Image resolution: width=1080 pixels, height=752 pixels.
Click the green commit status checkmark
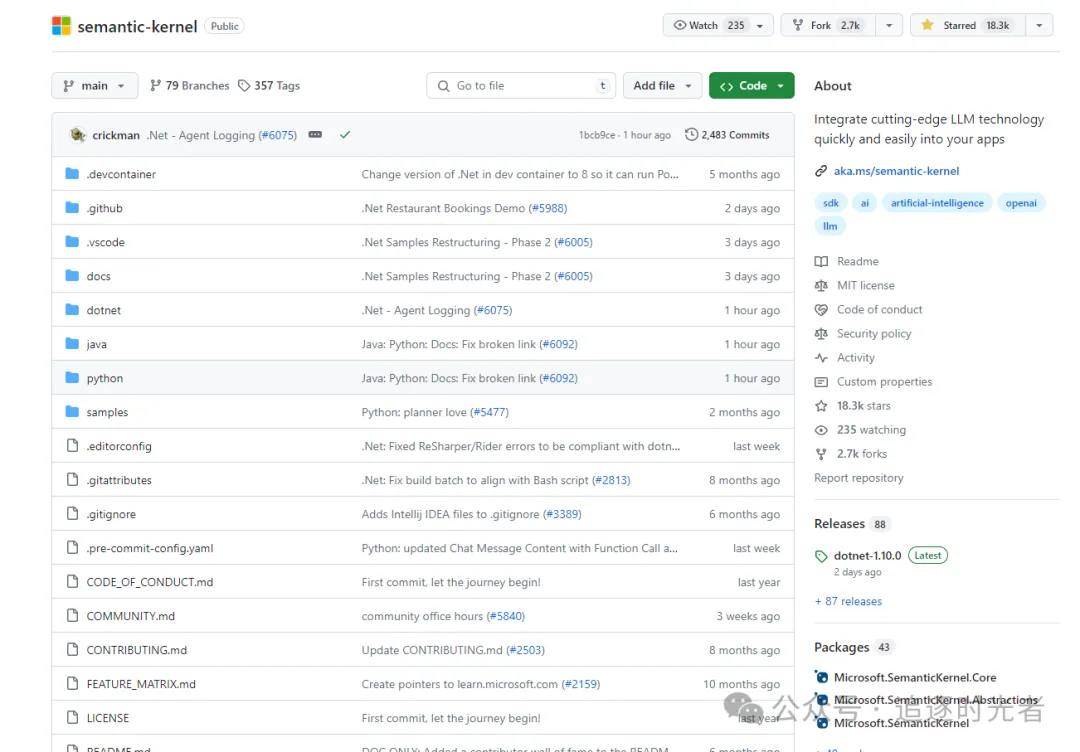[345, 135]
